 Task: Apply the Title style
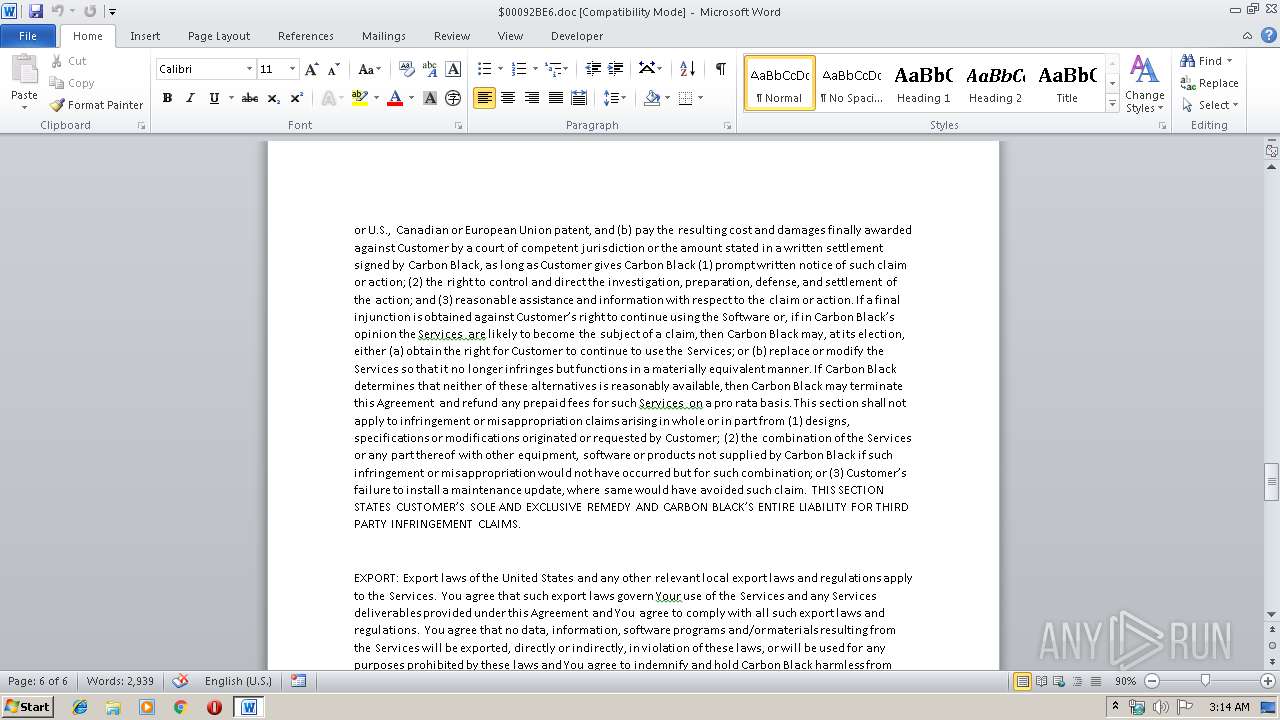point(1067,83)
